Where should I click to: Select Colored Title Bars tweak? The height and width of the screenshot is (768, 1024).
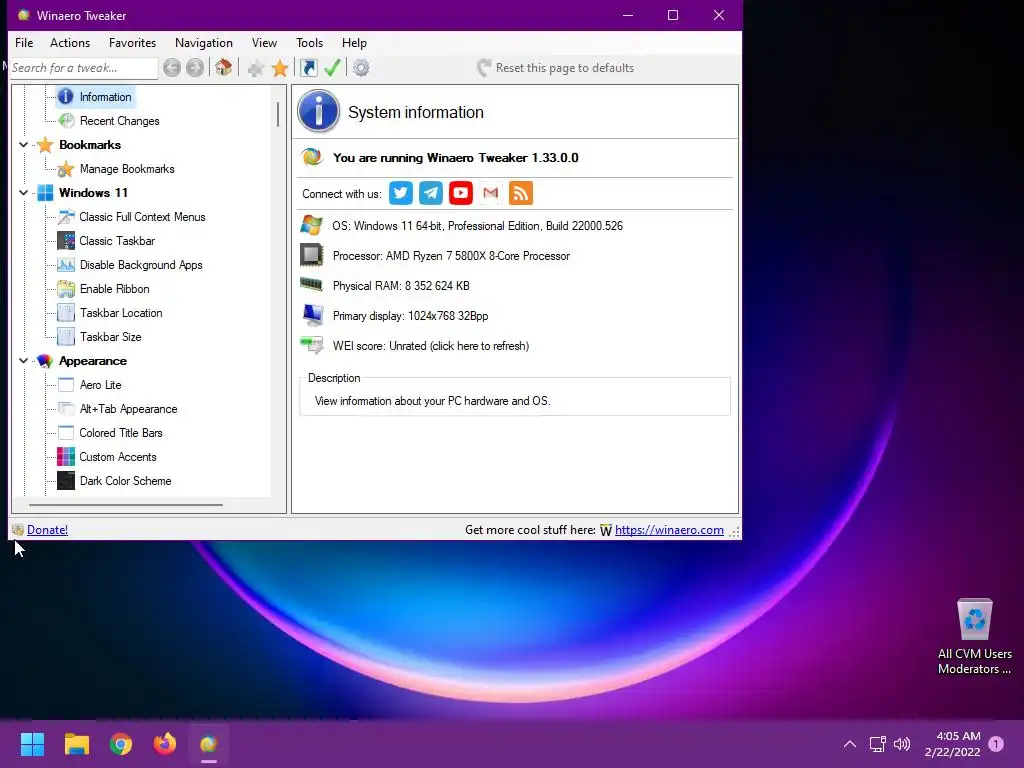(121, 433)
